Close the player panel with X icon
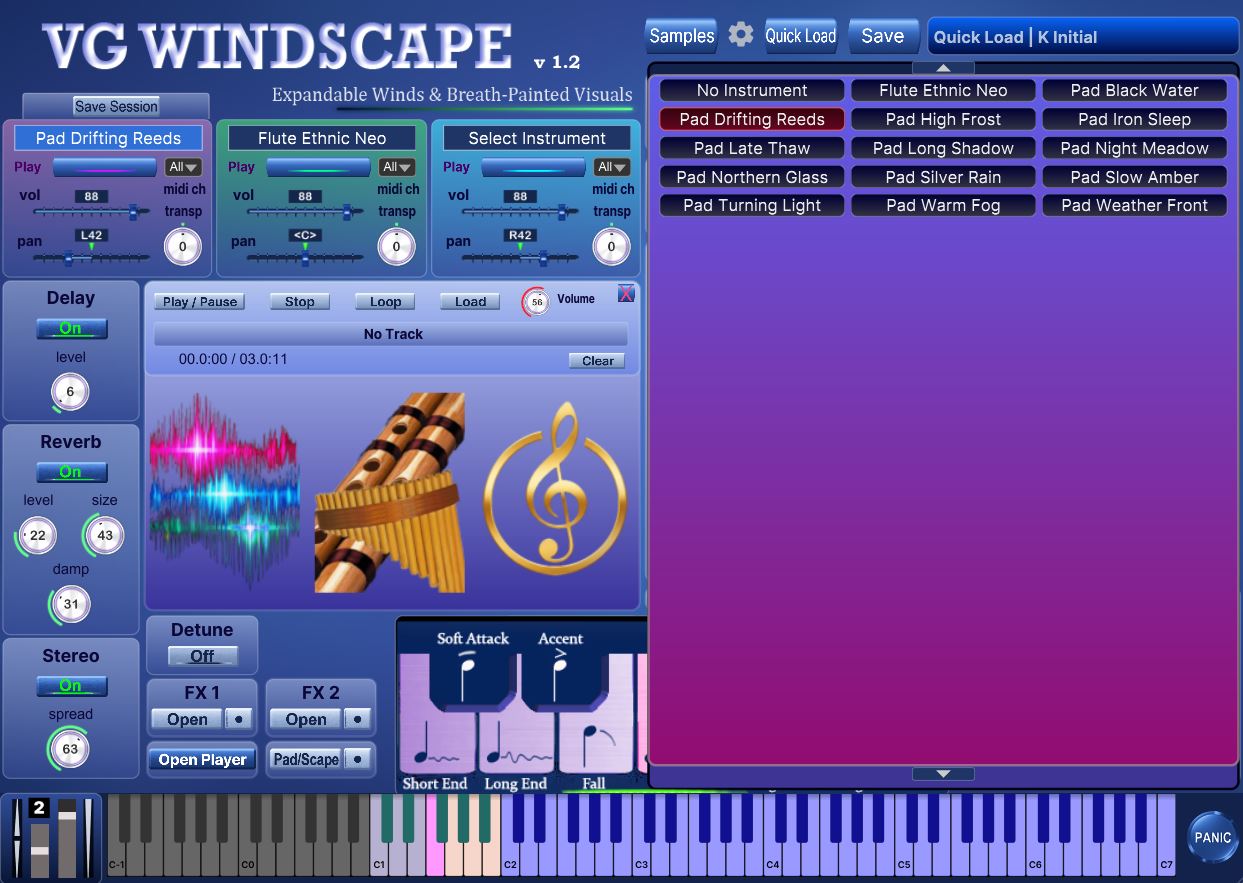The image size is (1243, 883). coord(626,293)
